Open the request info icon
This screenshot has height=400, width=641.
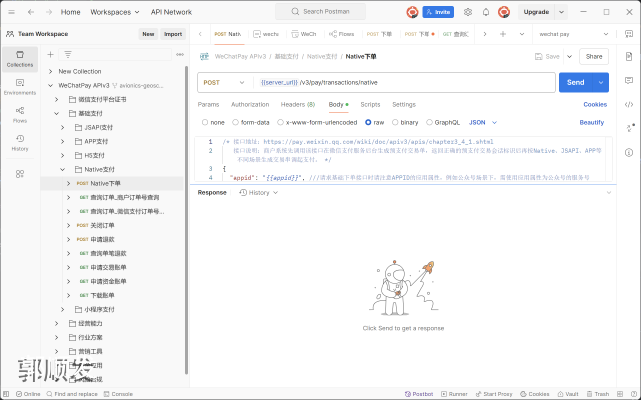coord(629,153)
